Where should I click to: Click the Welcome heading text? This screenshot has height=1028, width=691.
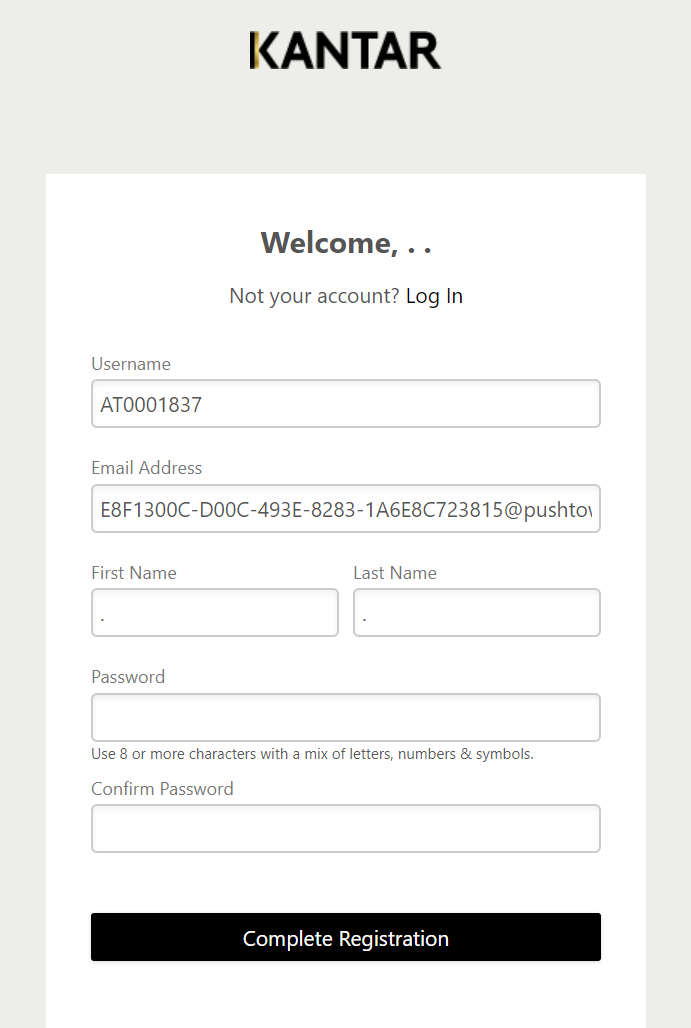tap(346, 243)
